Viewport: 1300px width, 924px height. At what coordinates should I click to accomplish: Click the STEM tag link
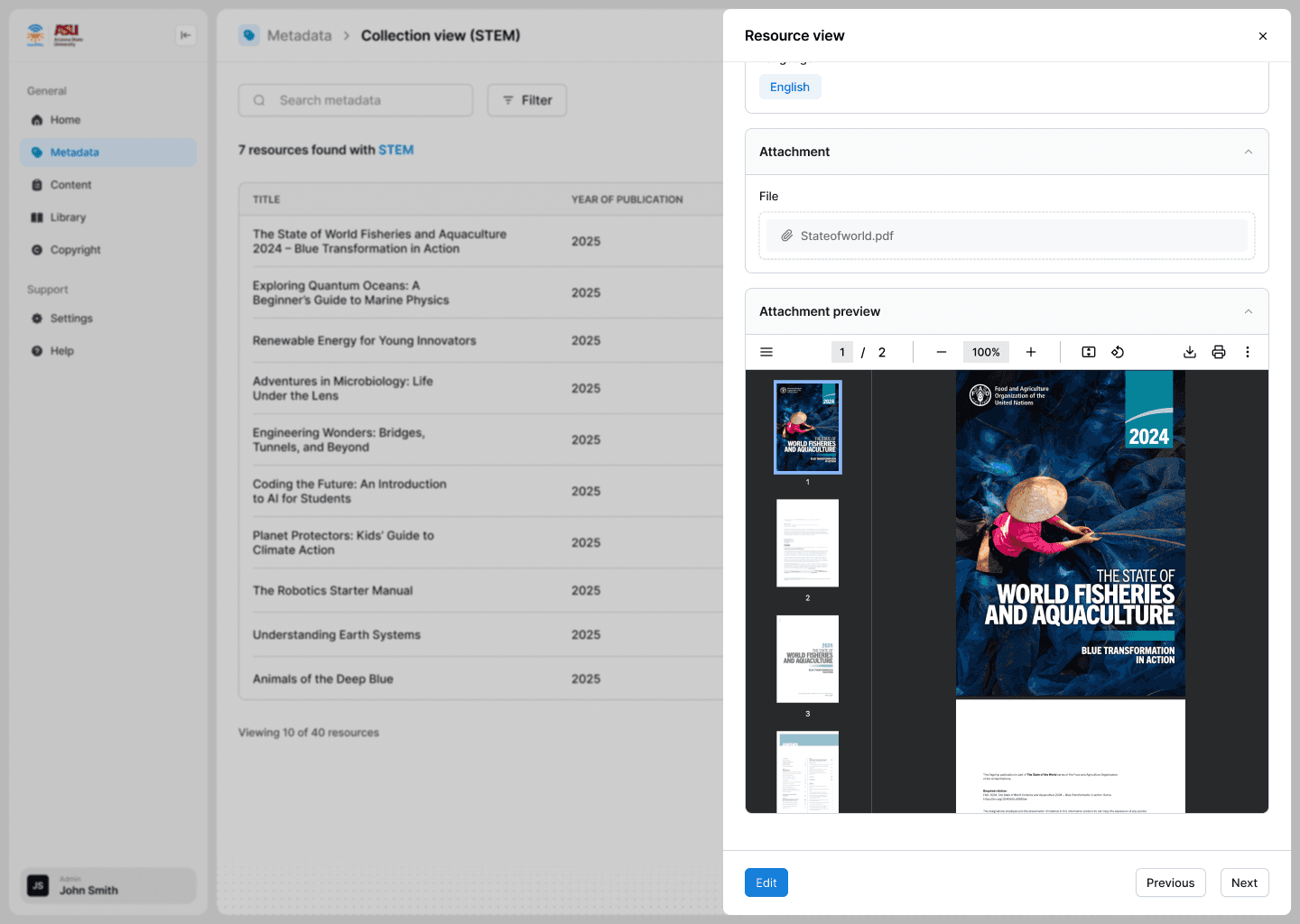coord(396,150)
